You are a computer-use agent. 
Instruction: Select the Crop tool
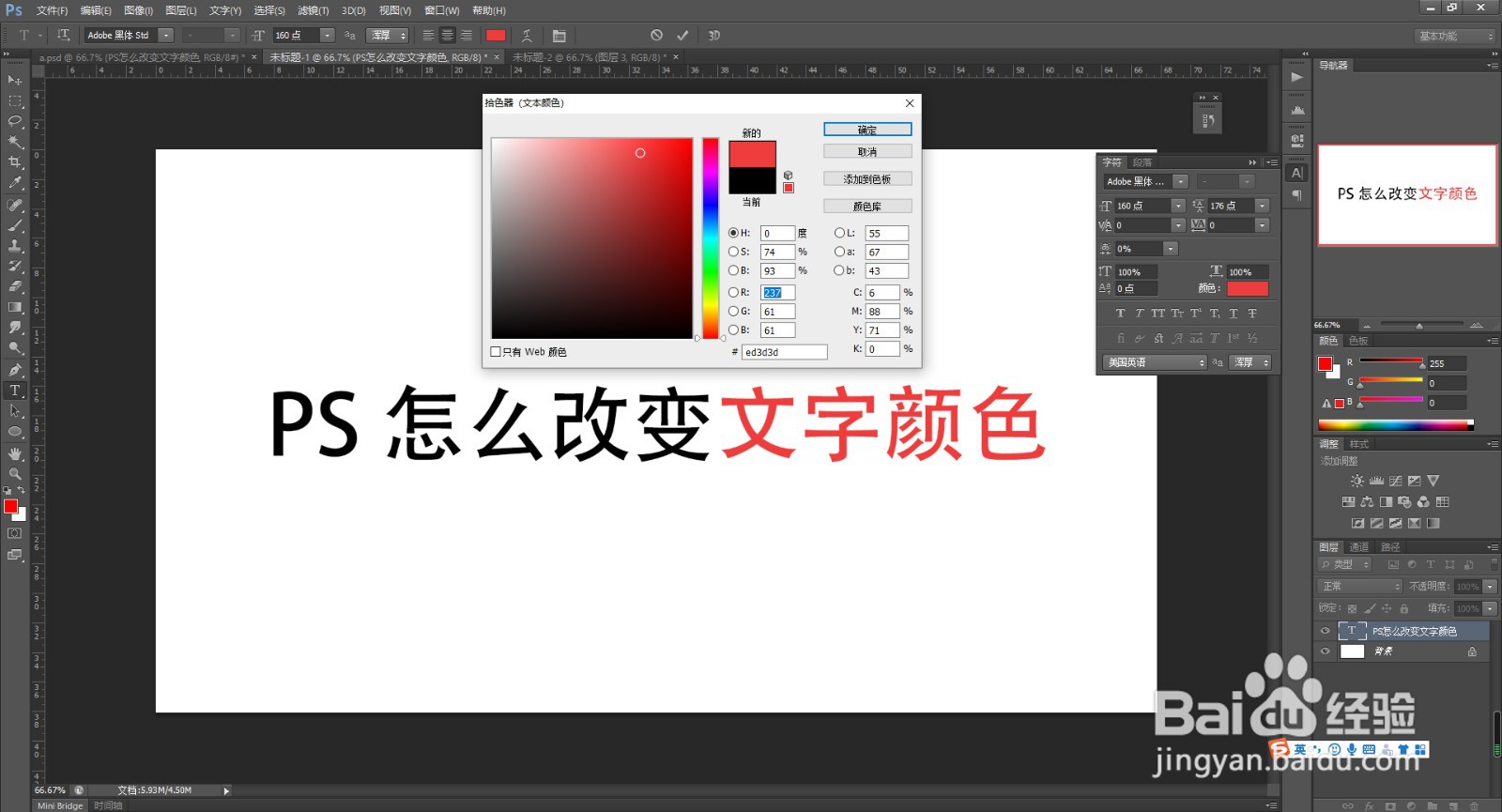pos(14,162)
